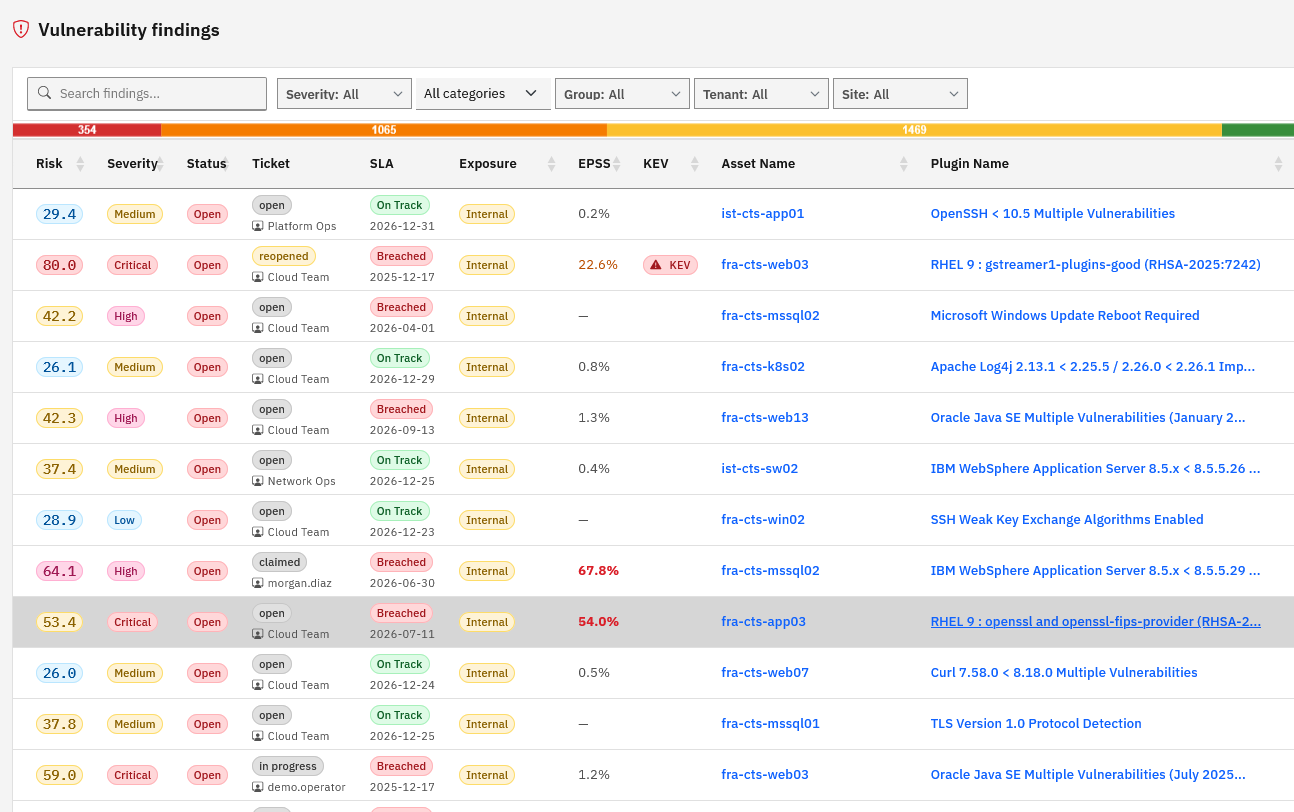The height and width of the screenshot is (812, 1294).
Task: Open the Site: All filter dropdown
Action: (x=900, y=94)
